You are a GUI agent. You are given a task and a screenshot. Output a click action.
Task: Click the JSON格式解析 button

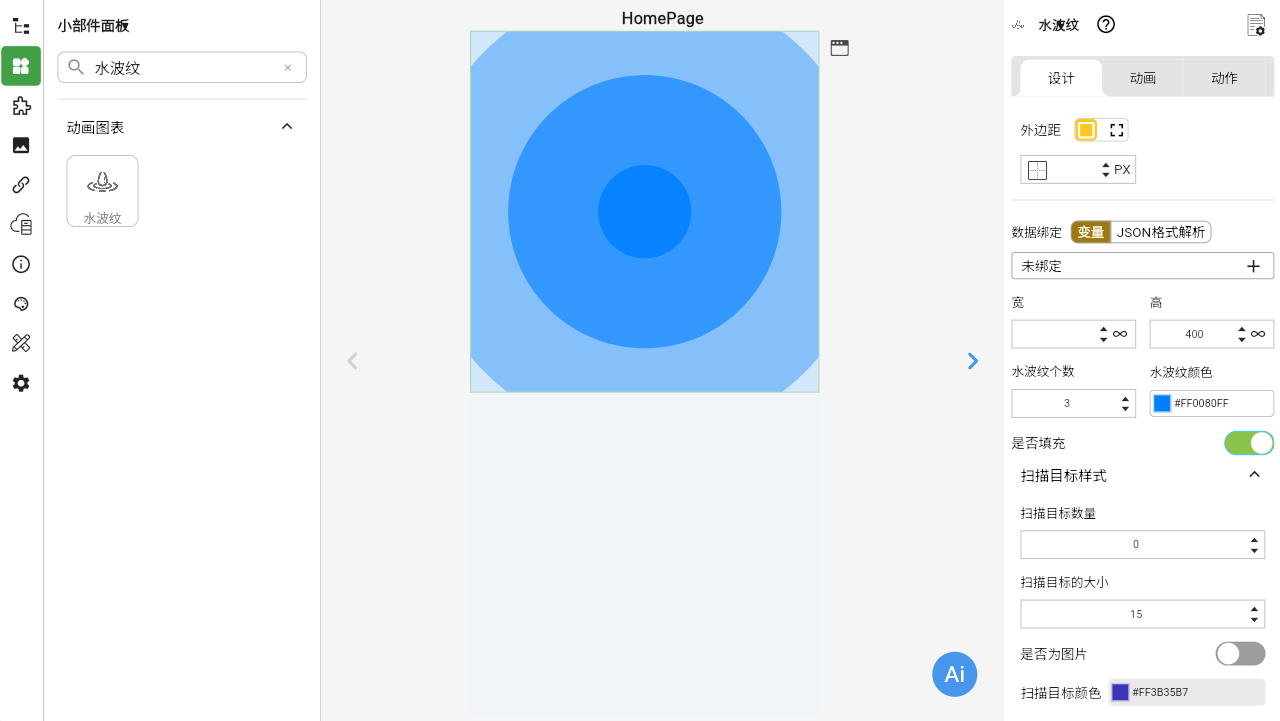[x=1161, y=233]
